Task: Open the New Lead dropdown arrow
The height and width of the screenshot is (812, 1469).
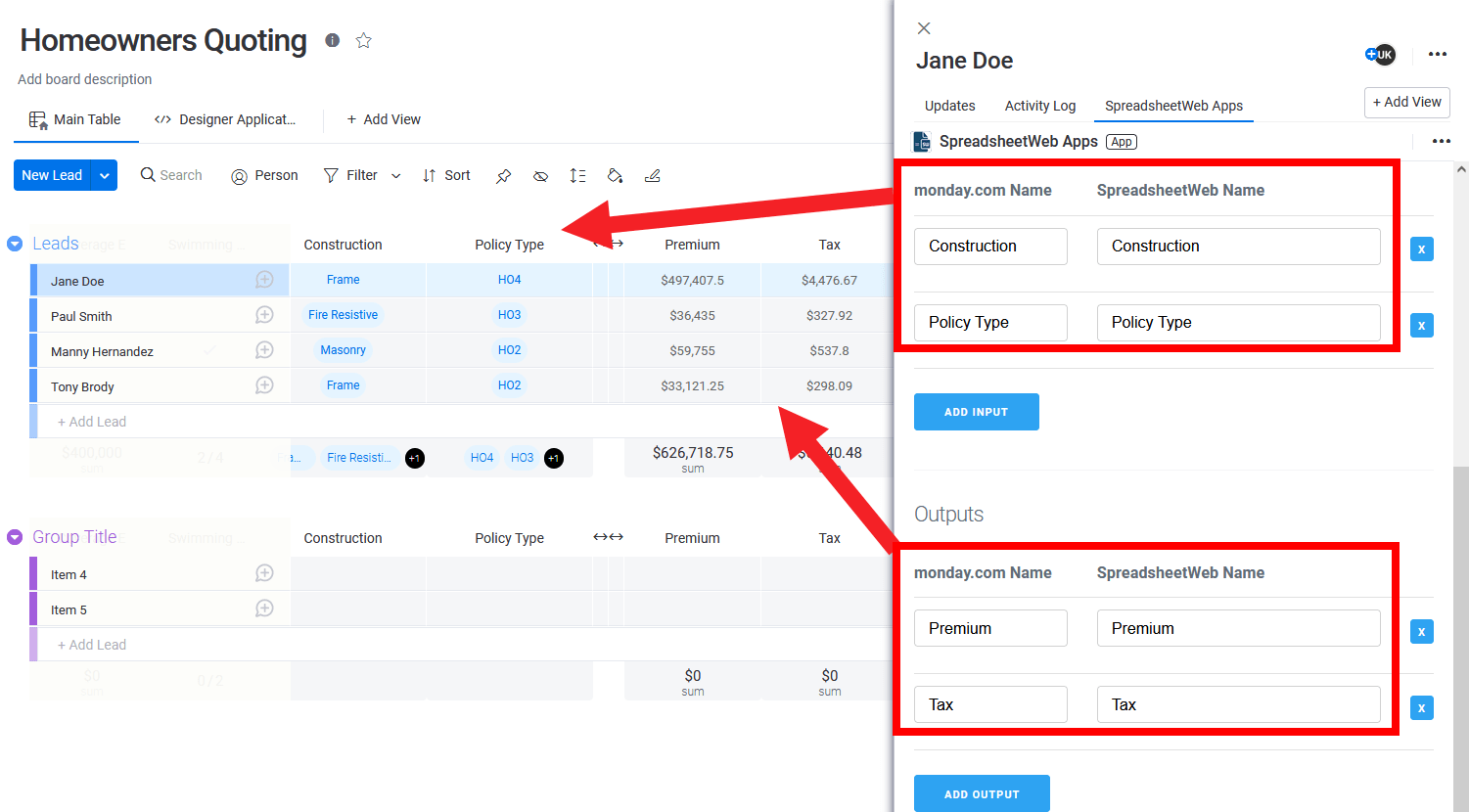Action: pos(104,175)
